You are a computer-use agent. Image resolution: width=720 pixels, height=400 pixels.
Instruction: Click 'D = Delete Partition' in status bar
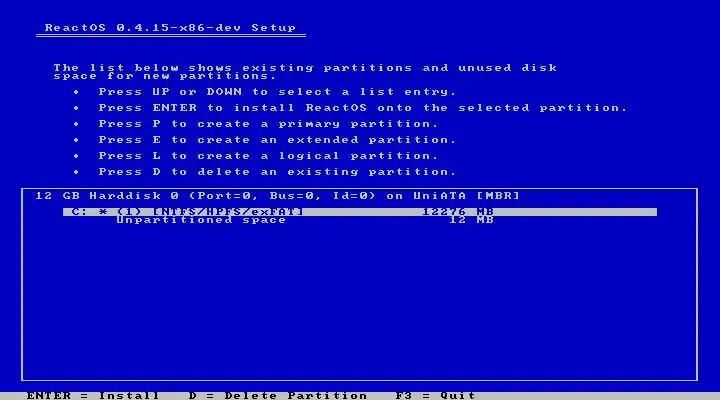coord(278,395)
